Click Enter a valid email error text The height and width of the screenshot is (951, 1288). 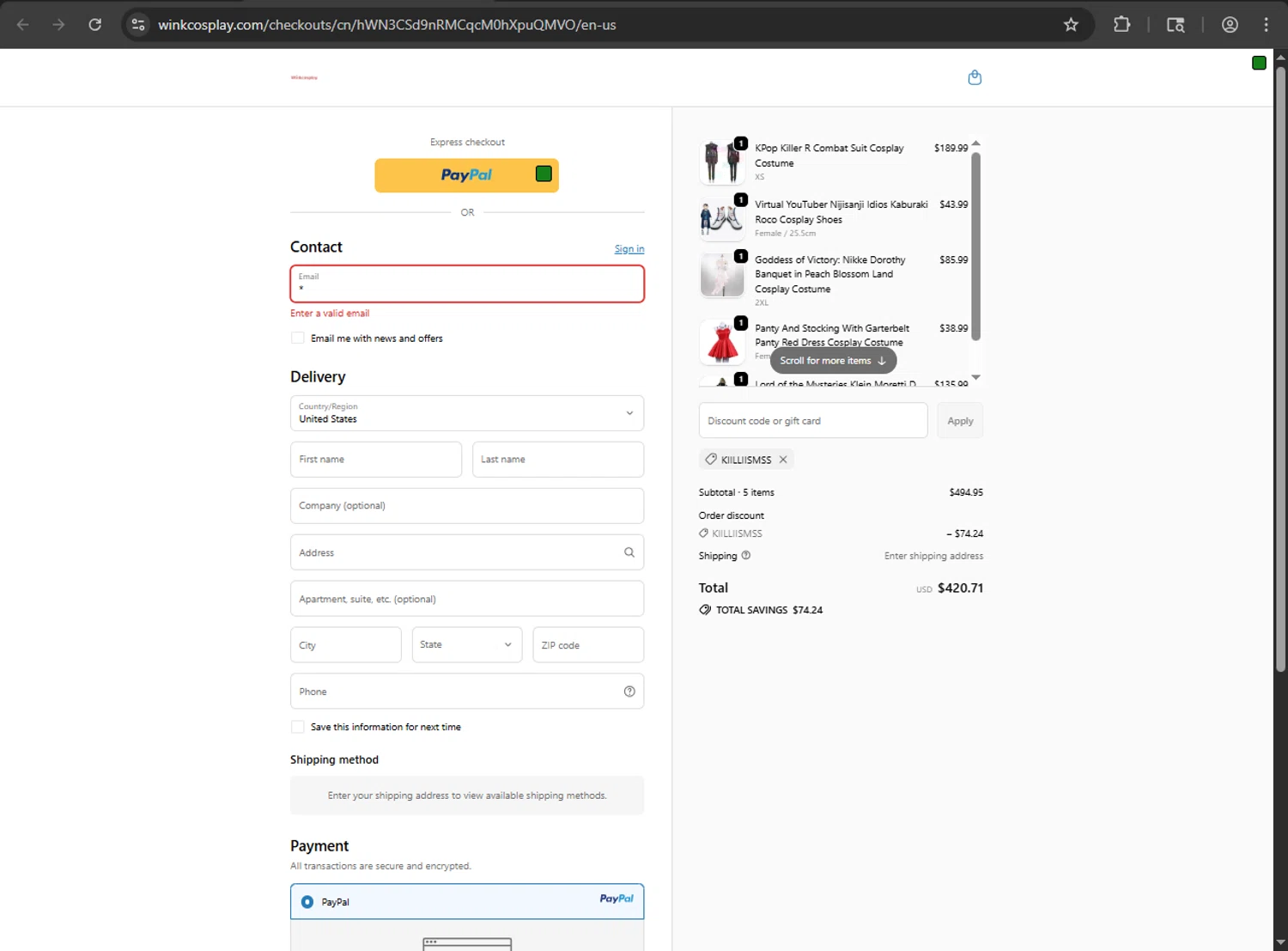330,314
